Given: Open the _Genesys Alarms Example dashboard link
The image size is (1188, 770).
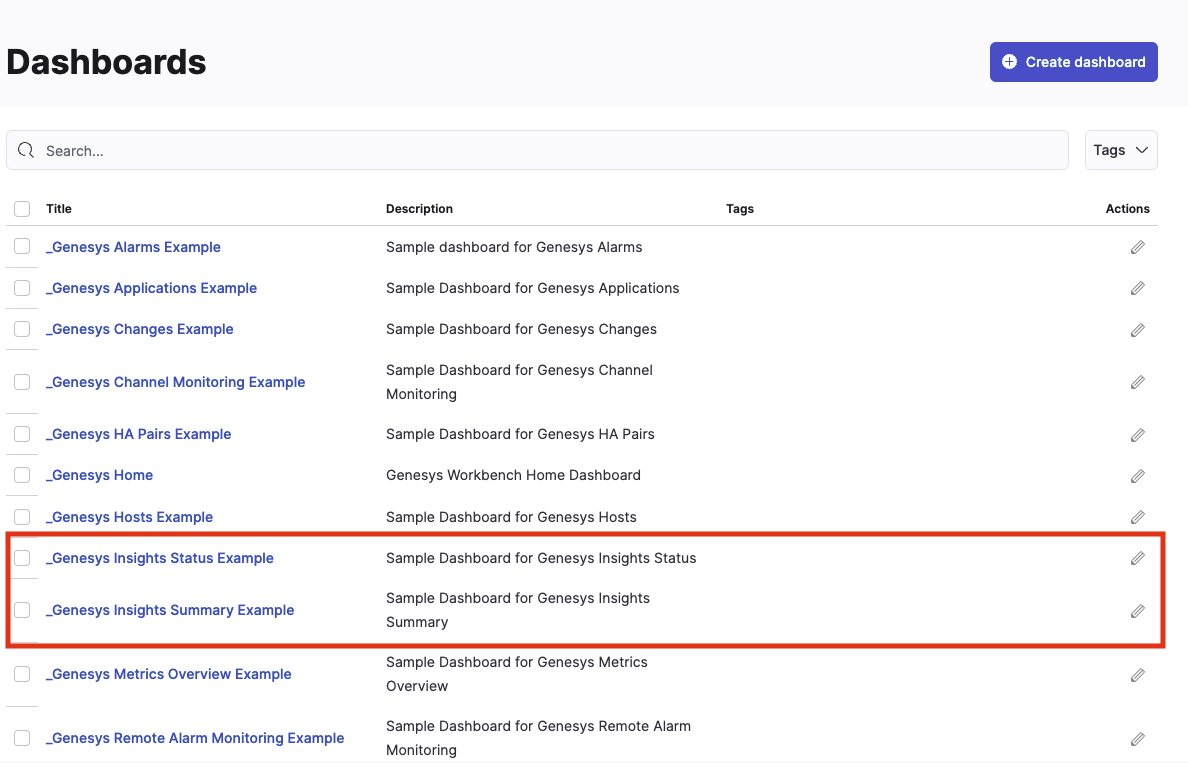Looking at the screenshot, I should [x=133, y=247].
